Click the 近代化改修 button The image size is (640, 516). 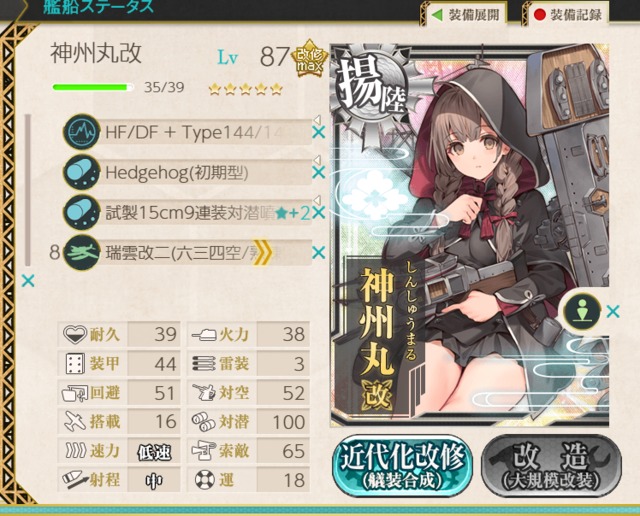click(402, 465)
